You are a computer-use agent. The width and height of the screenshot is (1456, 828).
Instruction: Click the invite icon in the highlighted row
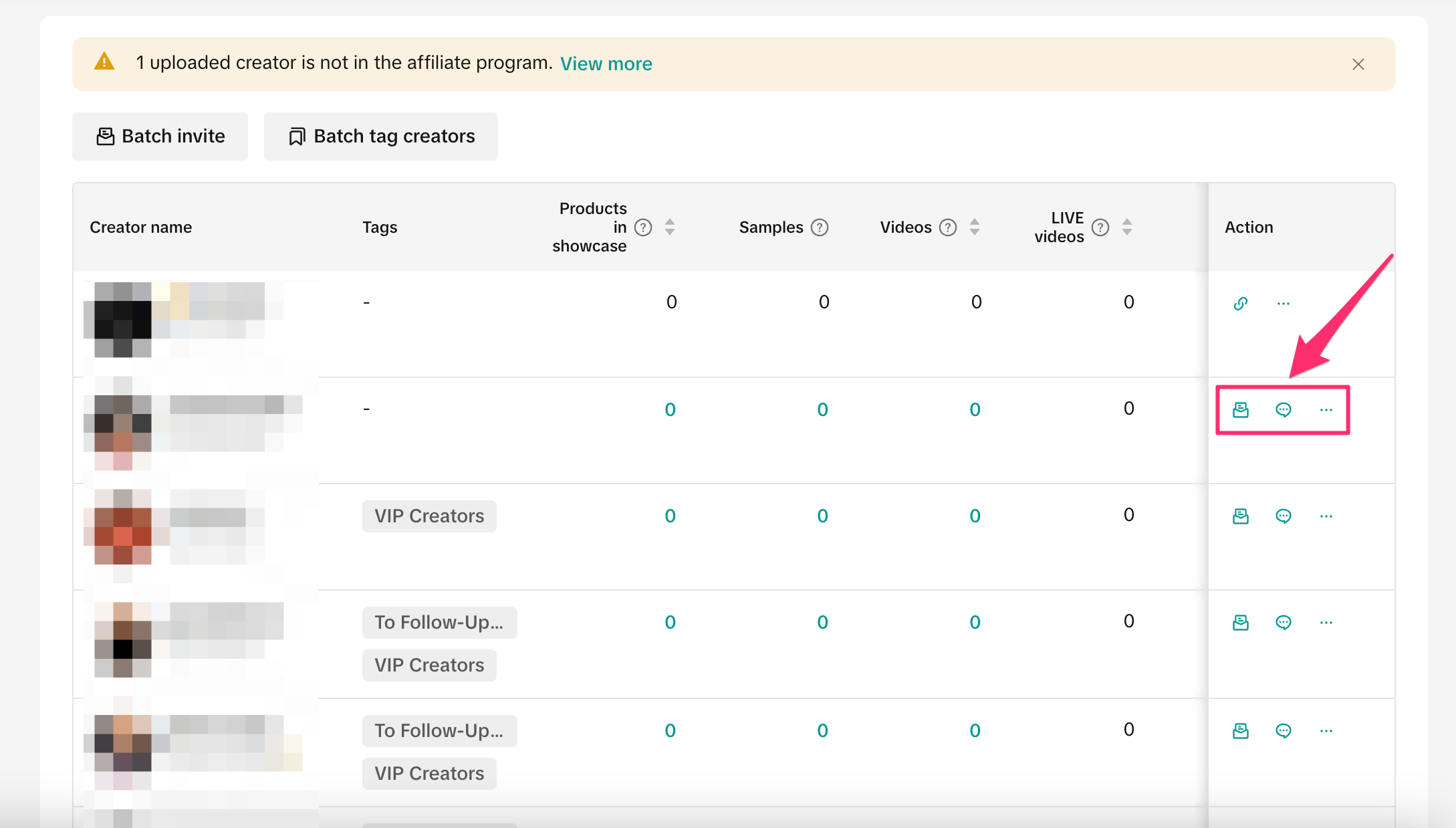[x=1240, y=410]
